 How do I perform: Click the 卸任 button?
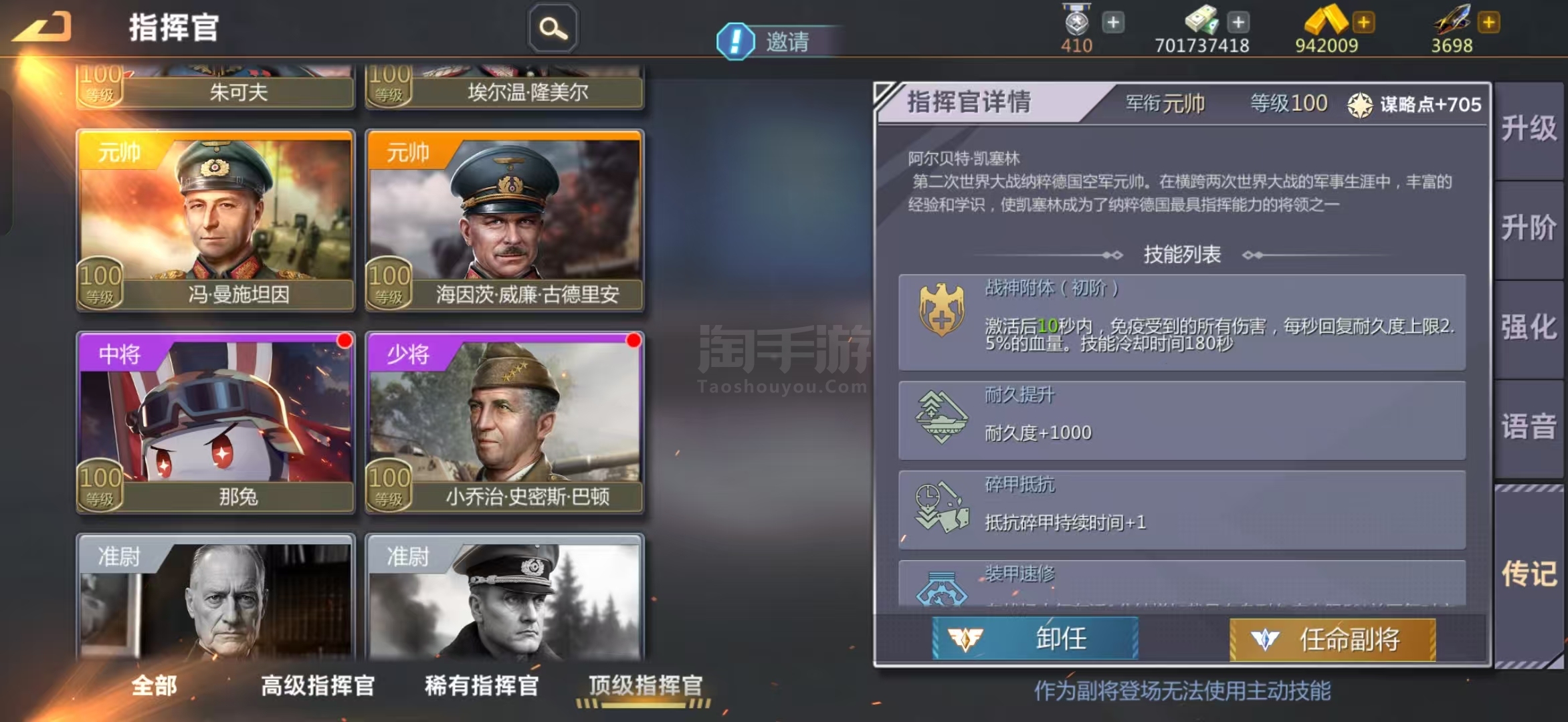(1036, 639)
